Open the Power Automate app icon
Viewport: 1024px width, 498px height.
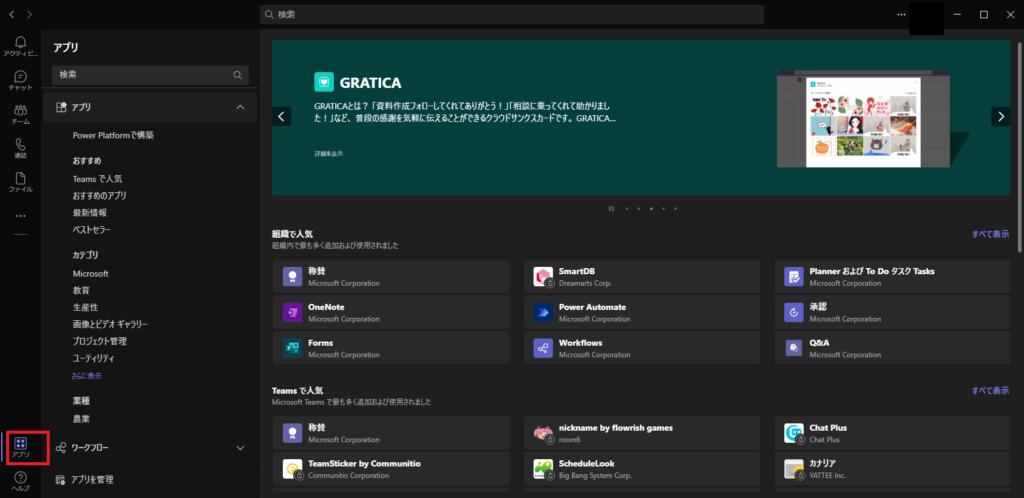(x=543, y=313)
